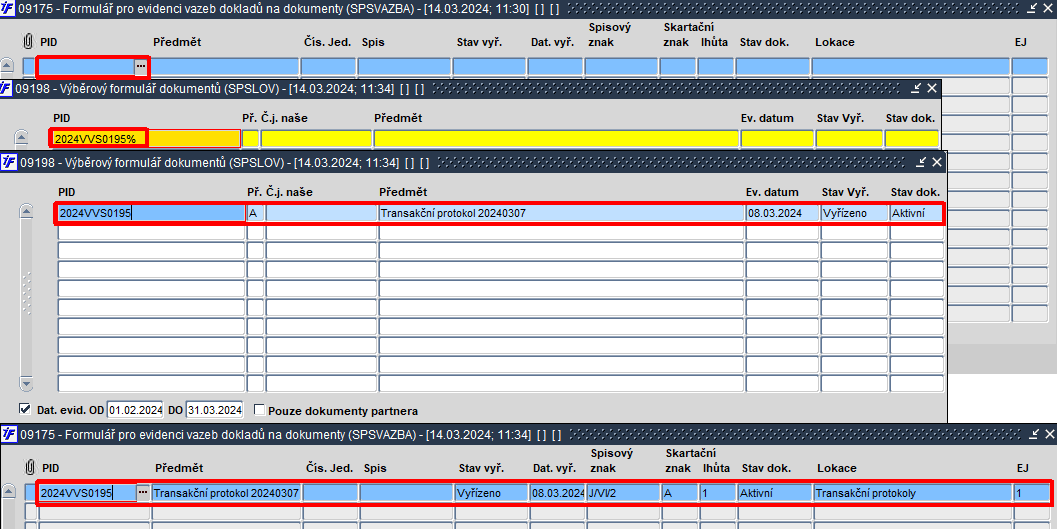Close the 11:34 SPSVAZBA window
1057x529 pixels.
pos(1050,435)
